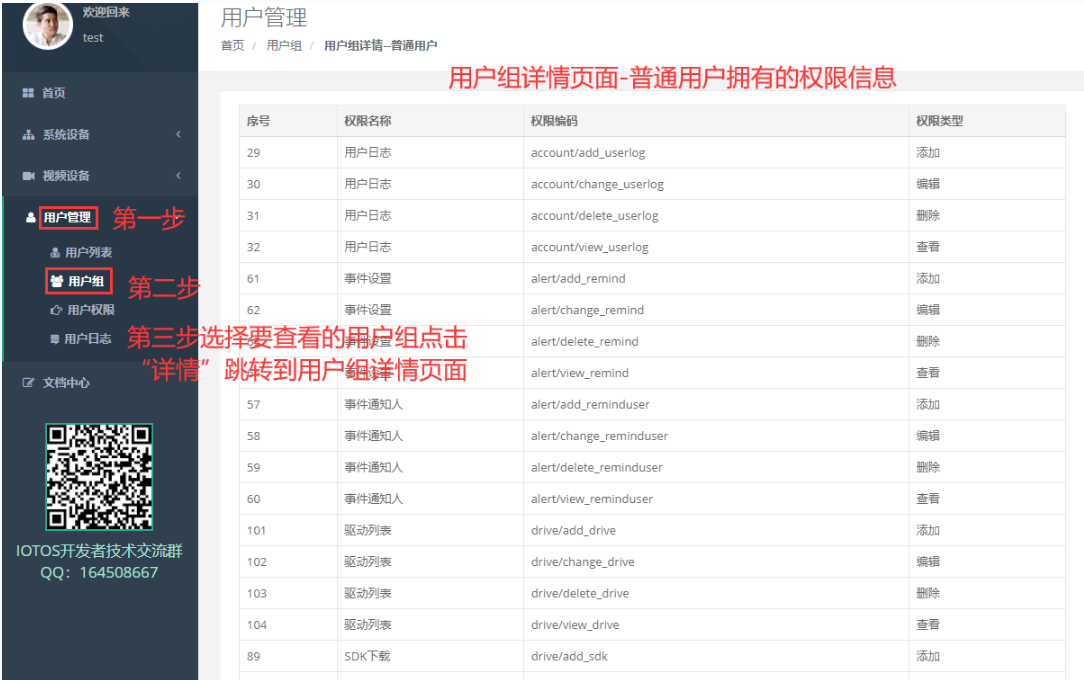Click 首页 in the breadcrumb trail

[x=232, y=45]
